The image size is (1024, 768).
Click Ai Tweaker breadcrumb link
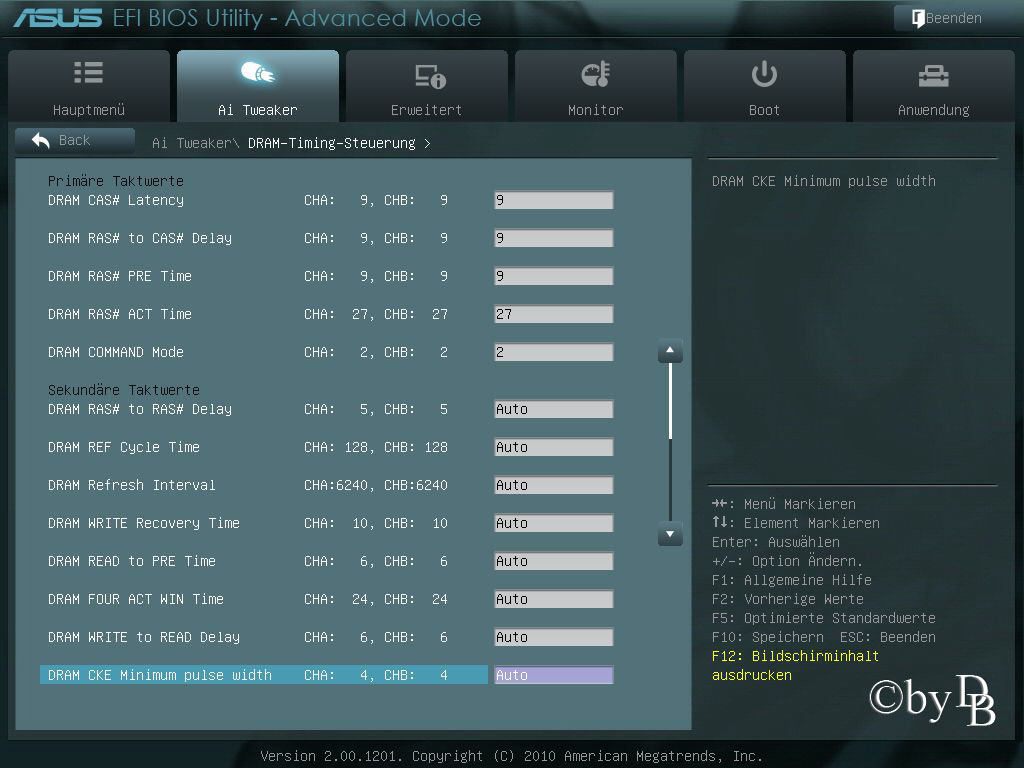[x=193, y=143]
